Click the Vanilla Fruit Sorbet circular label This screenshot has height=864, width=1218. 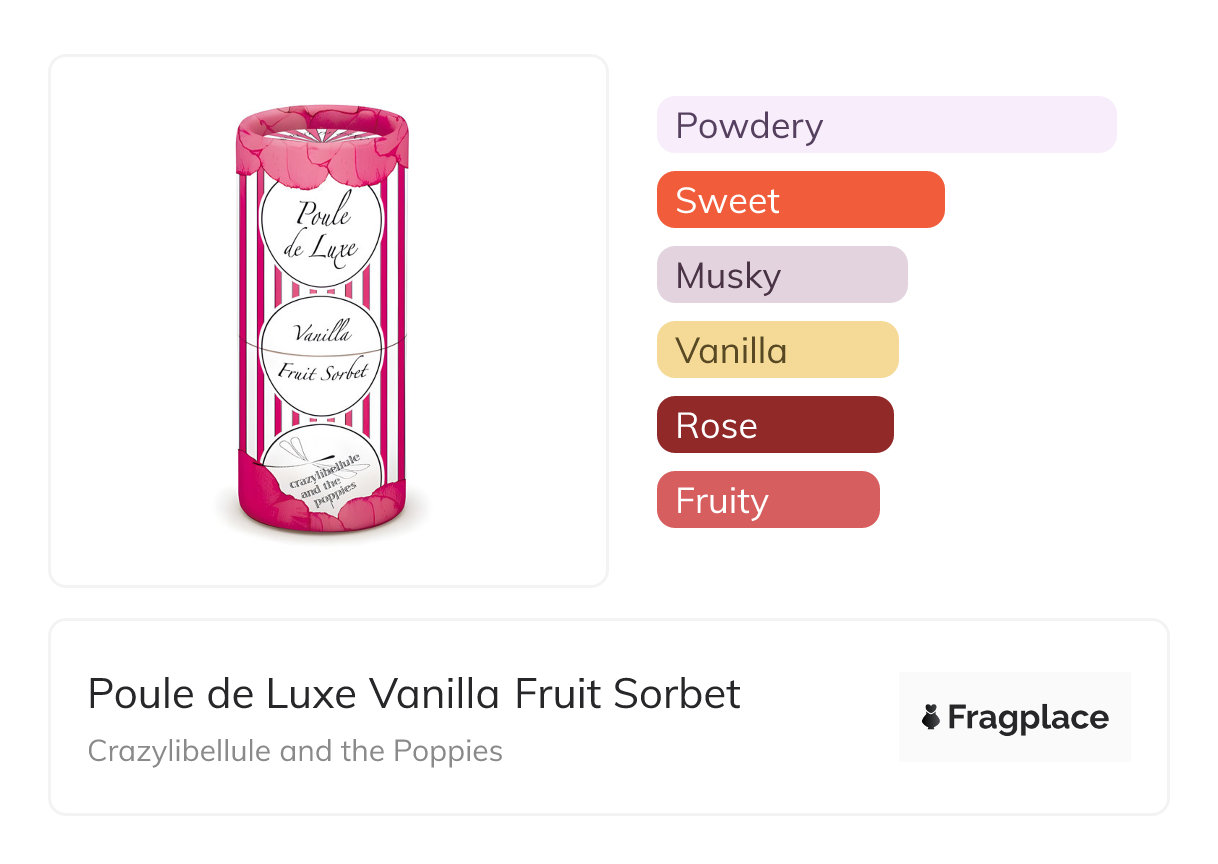click(x=321, y=355)
